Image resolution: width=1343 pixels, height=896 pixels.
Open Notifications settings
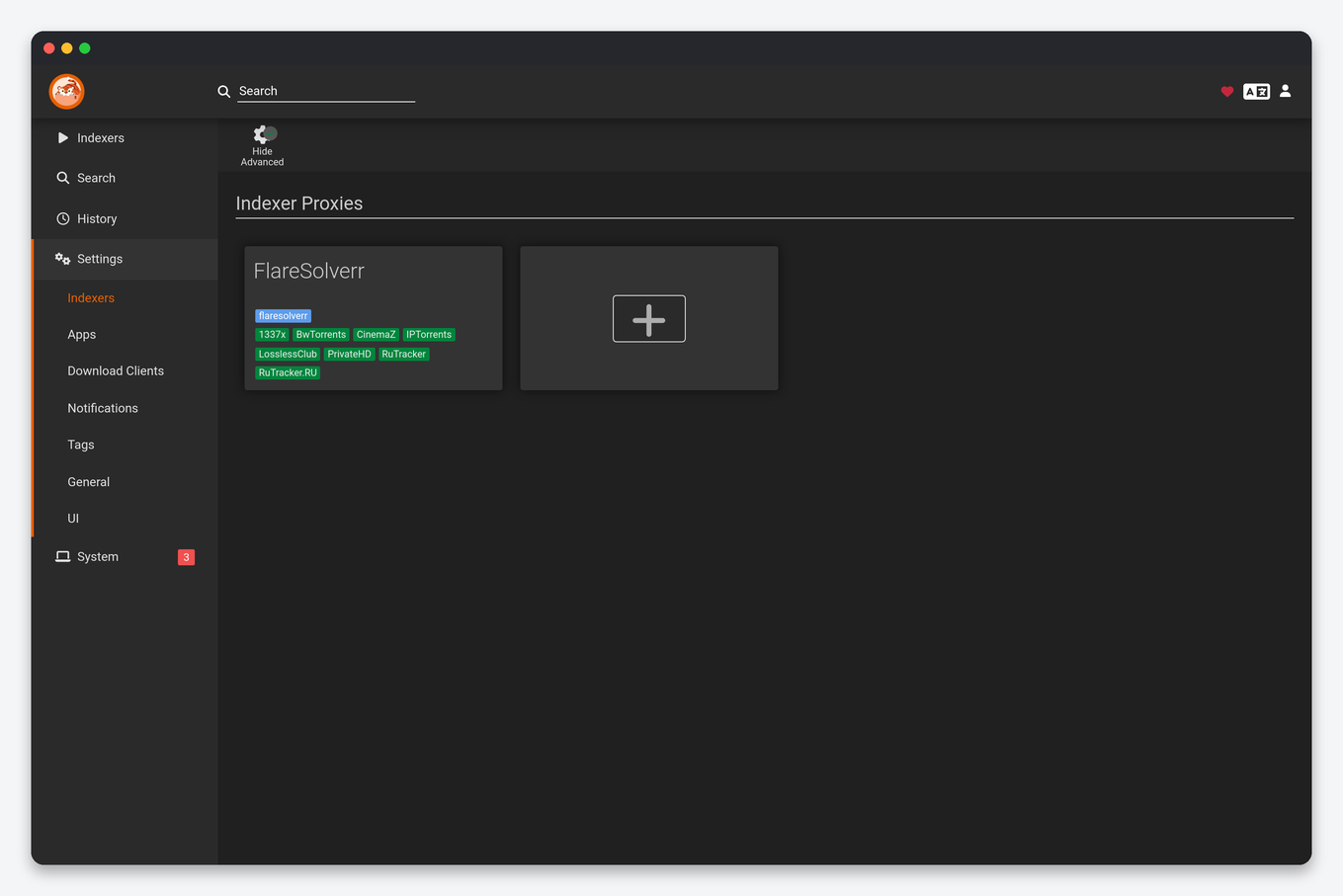coord(103,408)
